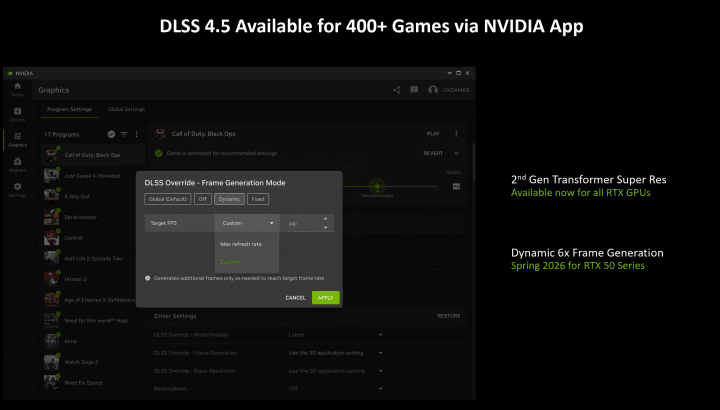This screenshot has width=720, height=410.
Task: Click the Quality settings icon on right
Action: [x=456, y=186]
